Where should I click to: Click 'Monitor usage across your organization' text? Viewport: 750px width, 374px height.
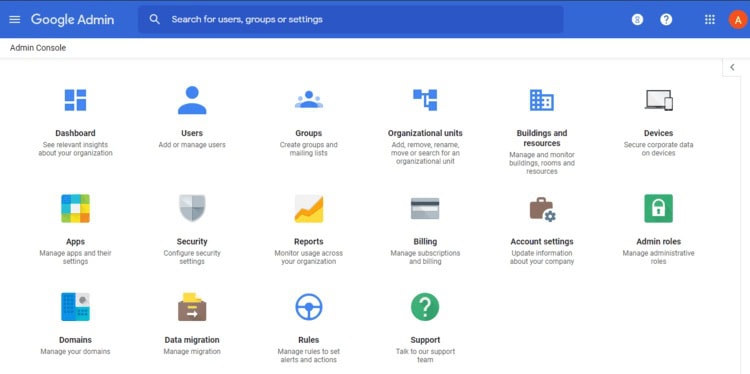[309, 257]
